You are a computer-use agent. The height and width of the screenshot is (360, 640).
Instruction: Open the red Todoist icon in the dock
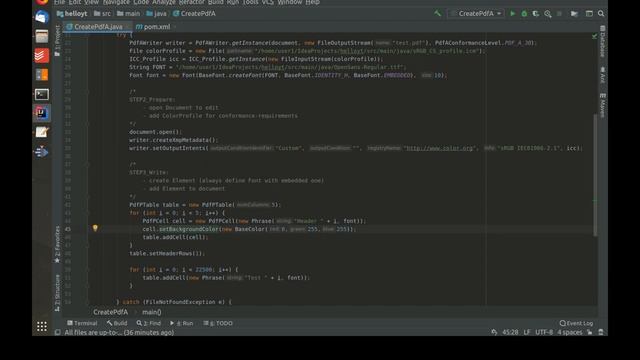pos(42,56)
